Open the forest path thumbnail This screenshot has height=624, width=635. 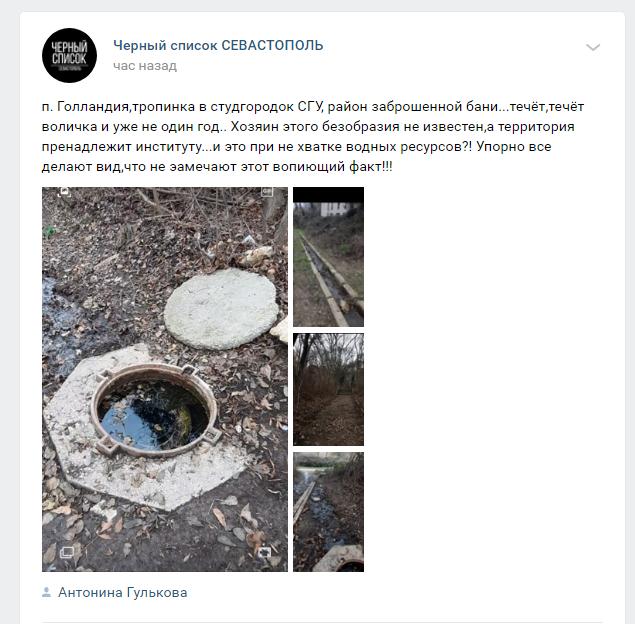click(328, 390)
